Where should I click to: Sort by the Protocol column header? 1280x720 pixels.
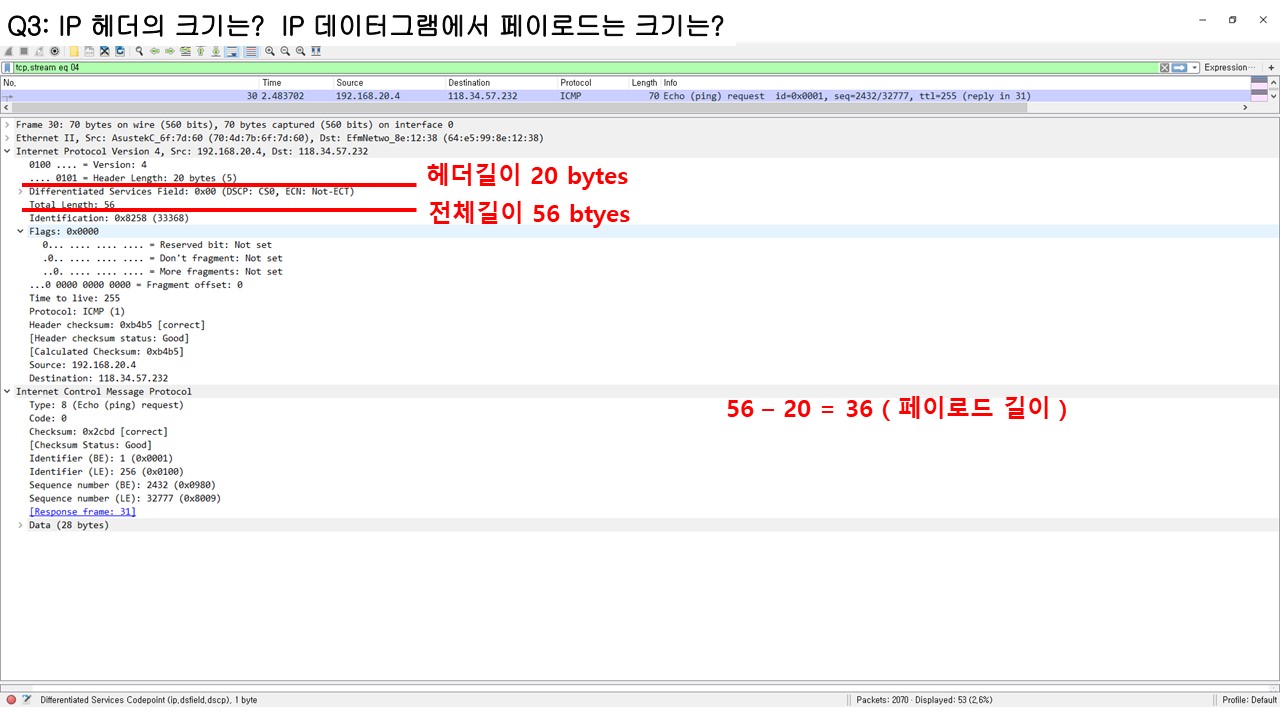(593, 83)
